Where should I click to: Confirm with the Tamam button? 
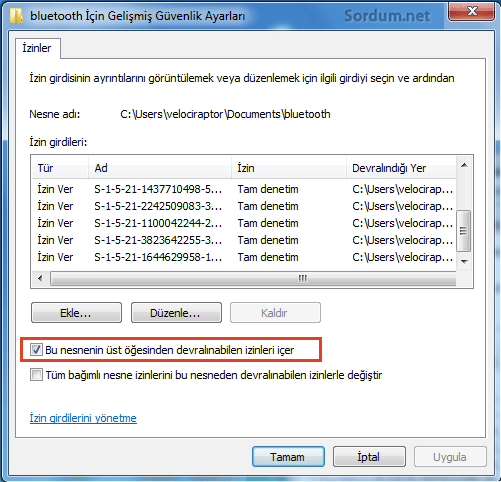point(288,457)
